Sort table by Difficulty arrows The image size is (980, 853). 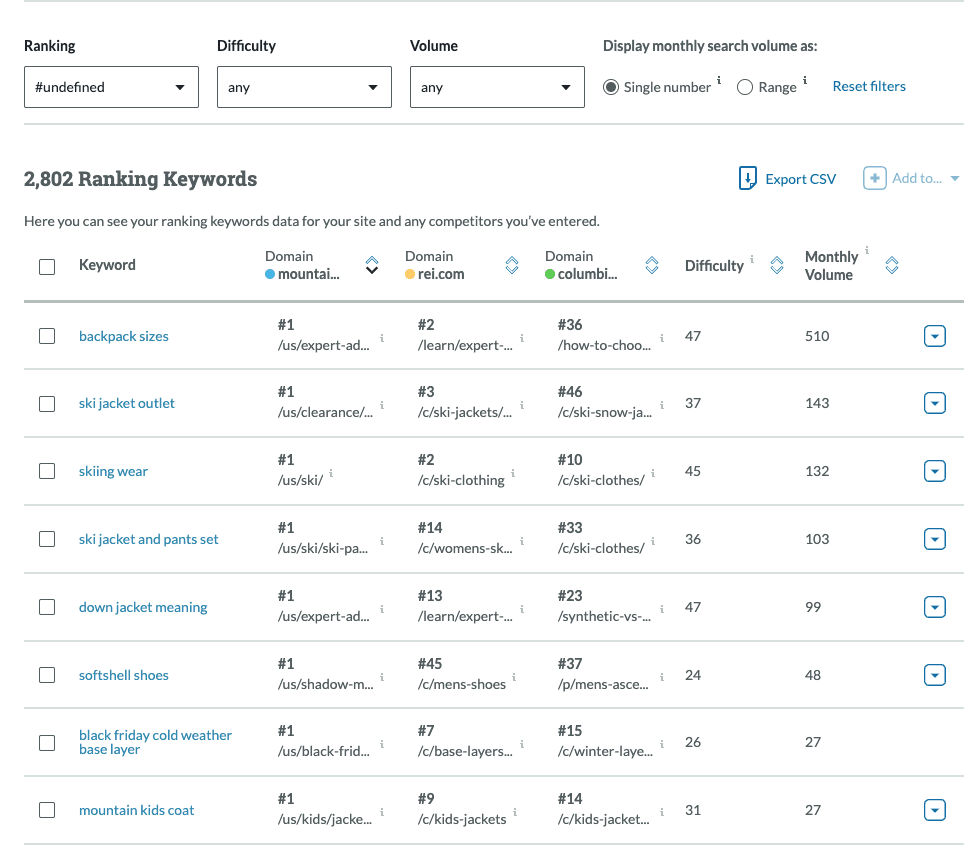pos(776,266)
